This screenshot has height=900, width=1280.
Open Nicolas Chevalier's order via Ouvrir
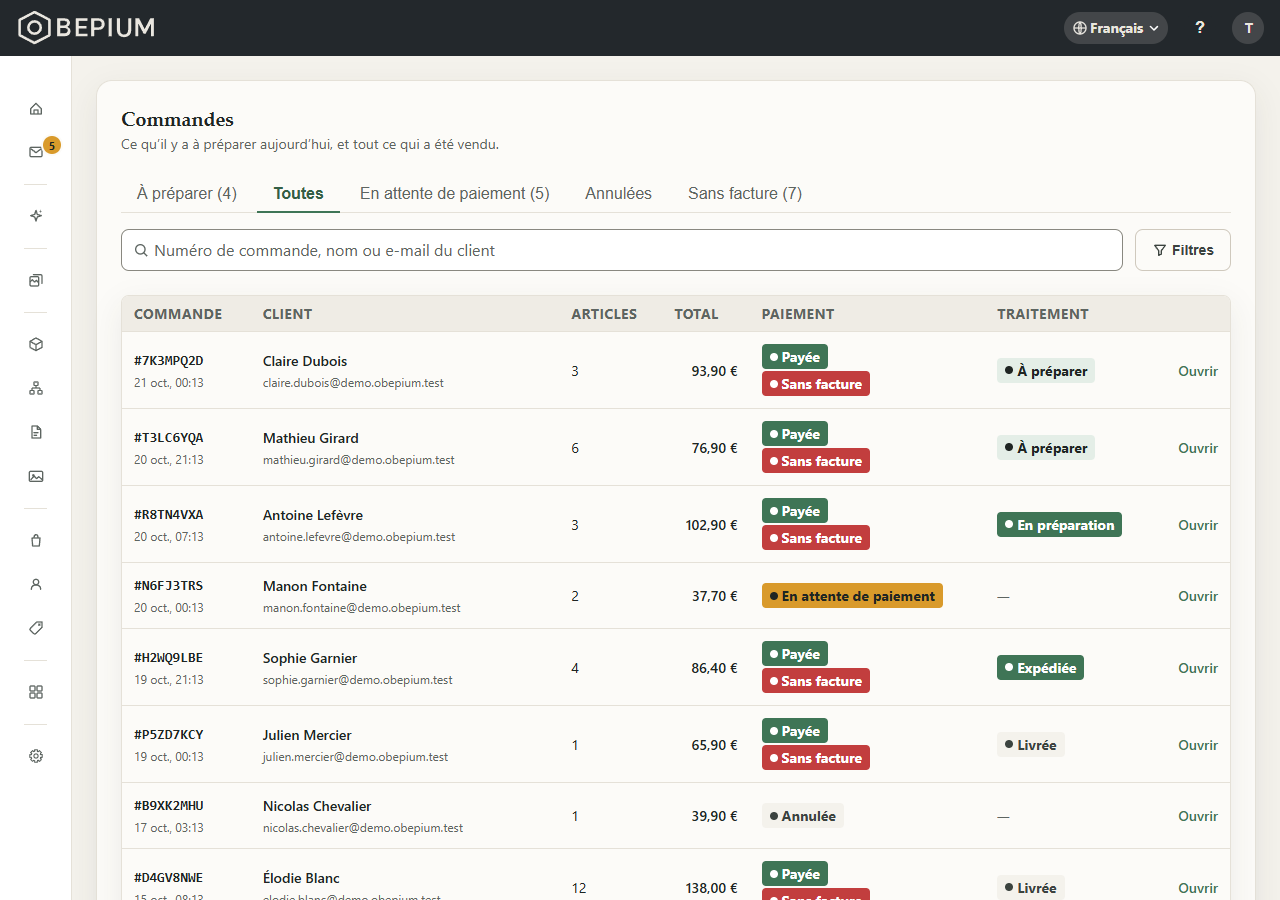pos(1198,816)
